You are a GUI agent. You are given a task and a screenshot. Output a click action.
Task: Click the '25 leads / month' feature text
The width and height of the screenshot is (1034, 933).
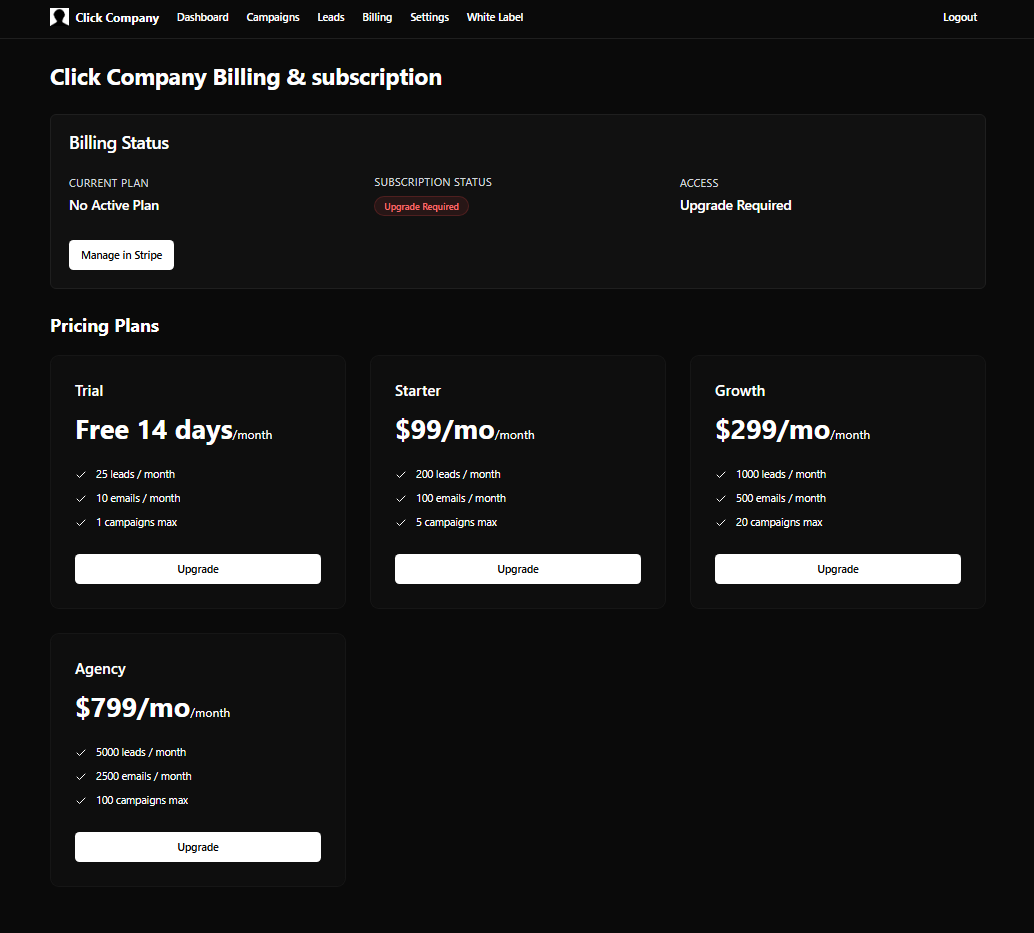click(135, 474)
